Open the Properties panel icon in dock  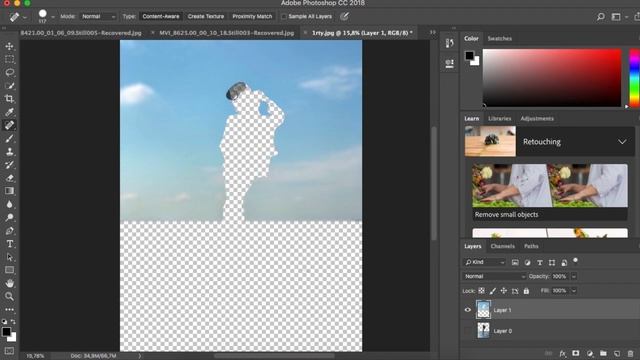click(x=449, y=63)
